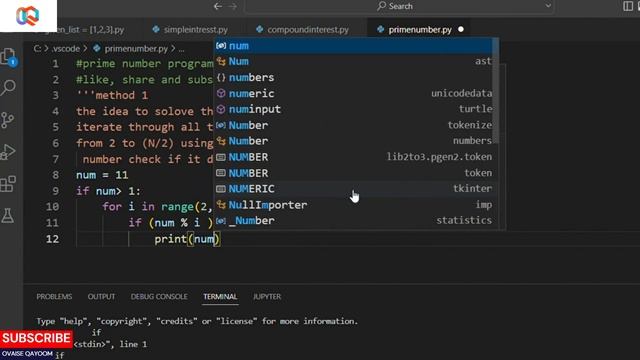Click the .vscode breadcrumb folder
Screen dimensions: 640x360
click(x=66, y=49)
